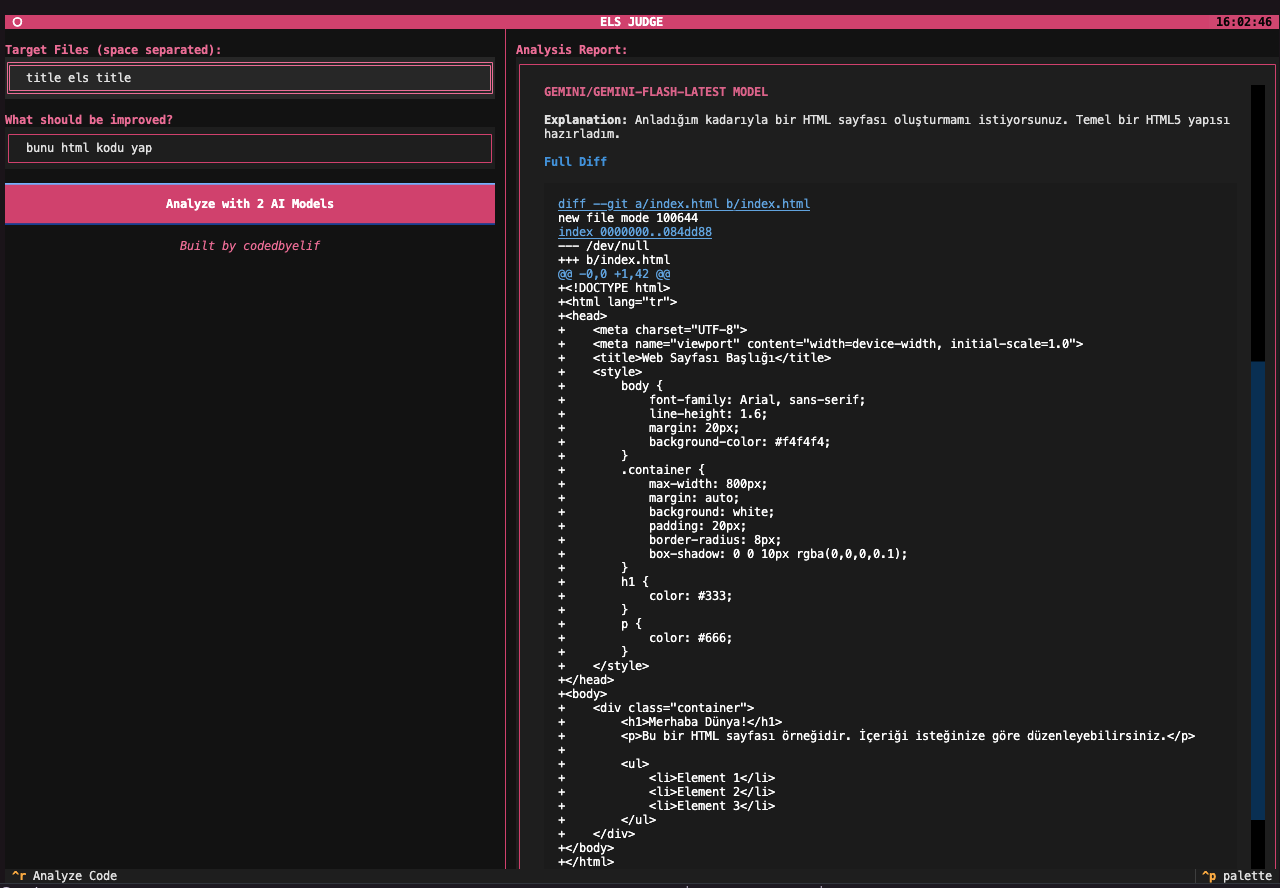Select the GEMINI/GEMINI-FLASH-LATEST MODEL heading
Viewport: 1280px width, 888px height.
tap(655, 92)
